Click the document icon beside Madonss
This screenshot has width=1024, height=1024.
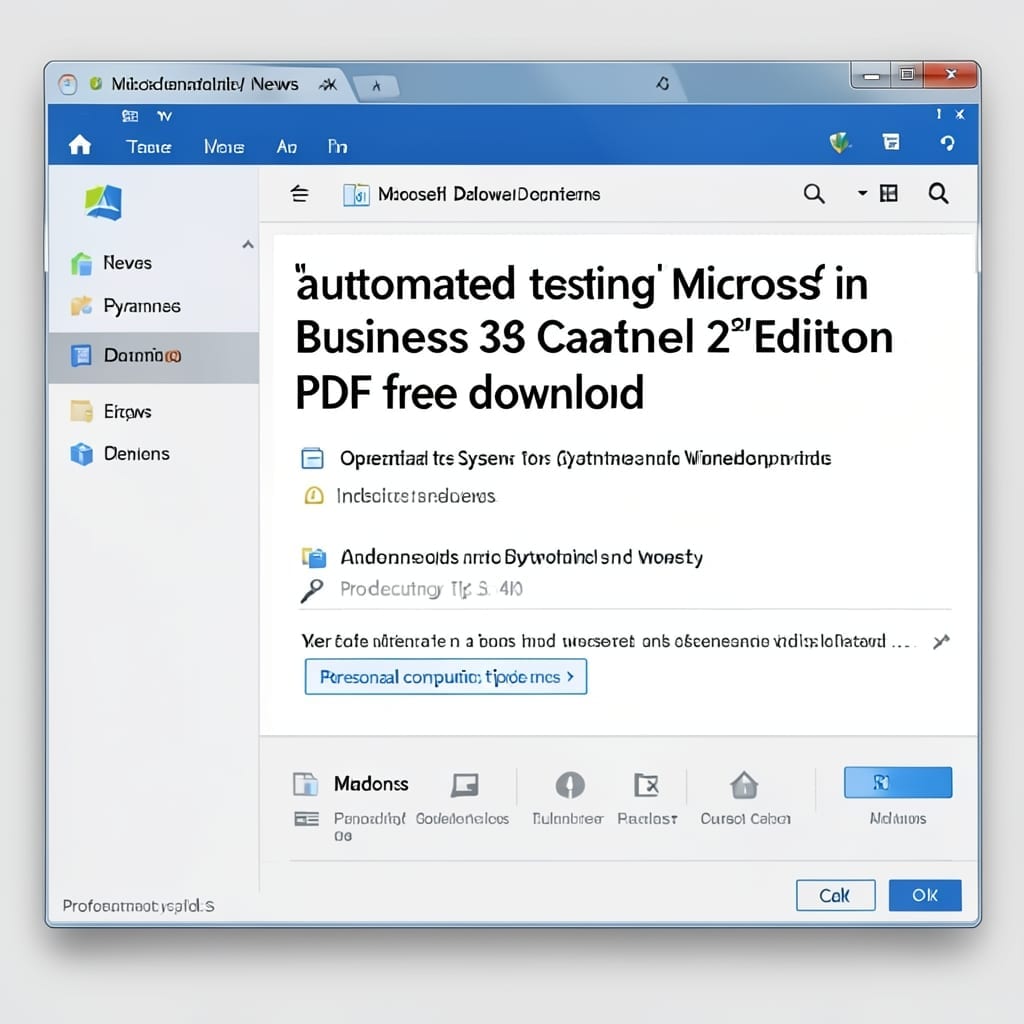pos(305,784)
